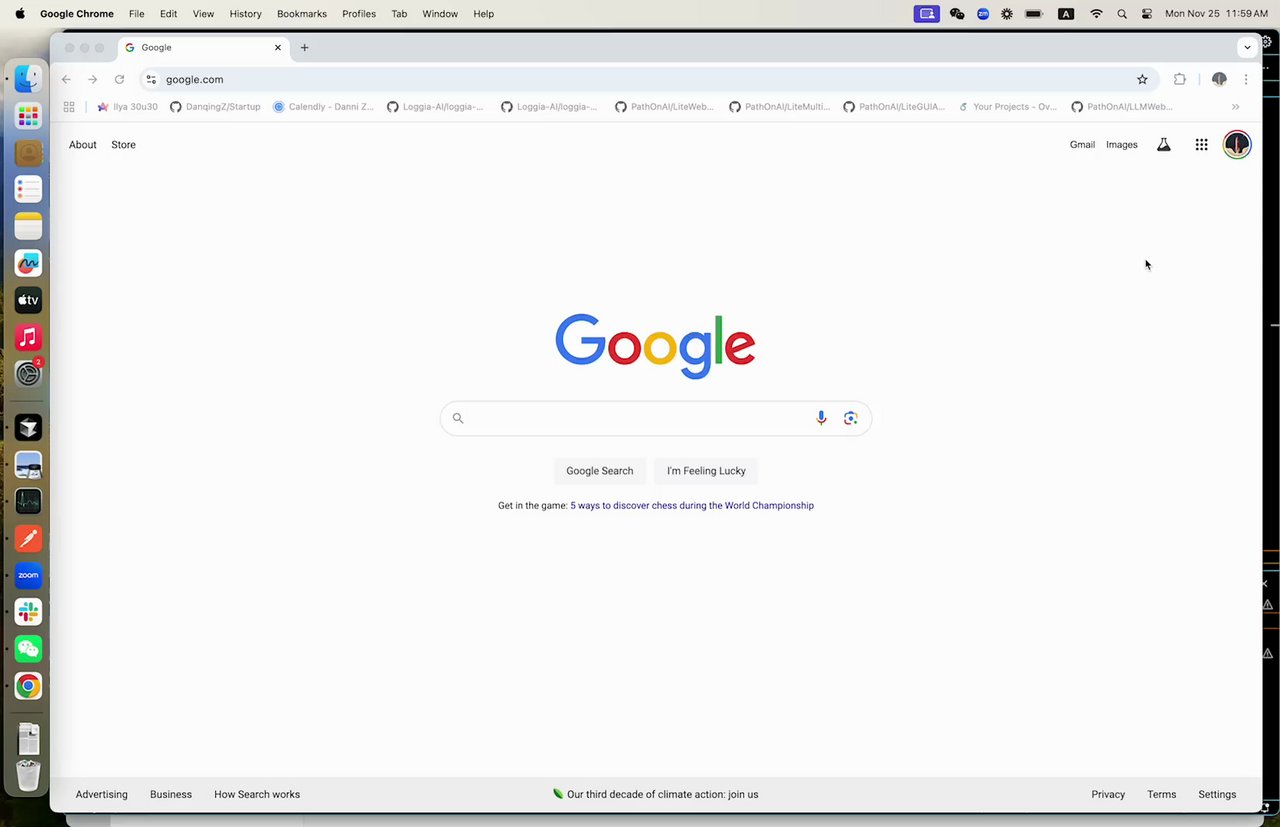1280x827 pixels.
Task: Open Chrome's three-dot menu
Action: pos(1246,79)
